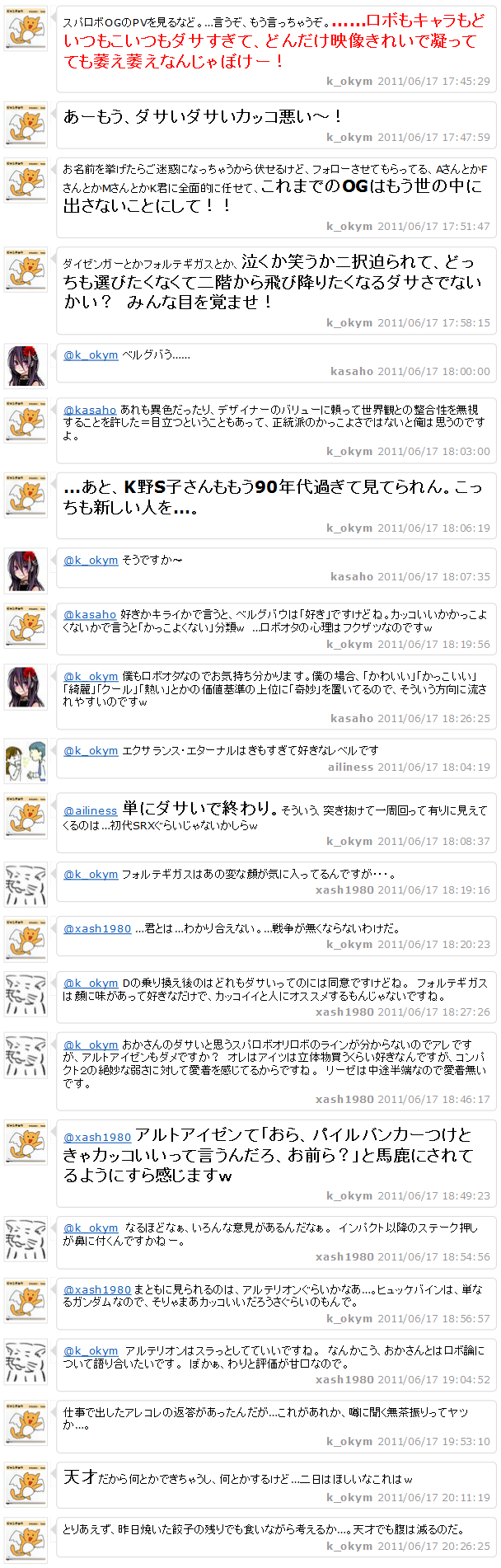Click the @xash1980 mention in the 18:20:23 reply
The width and height of the screenshot is (501, 1568).
(97, 928)
